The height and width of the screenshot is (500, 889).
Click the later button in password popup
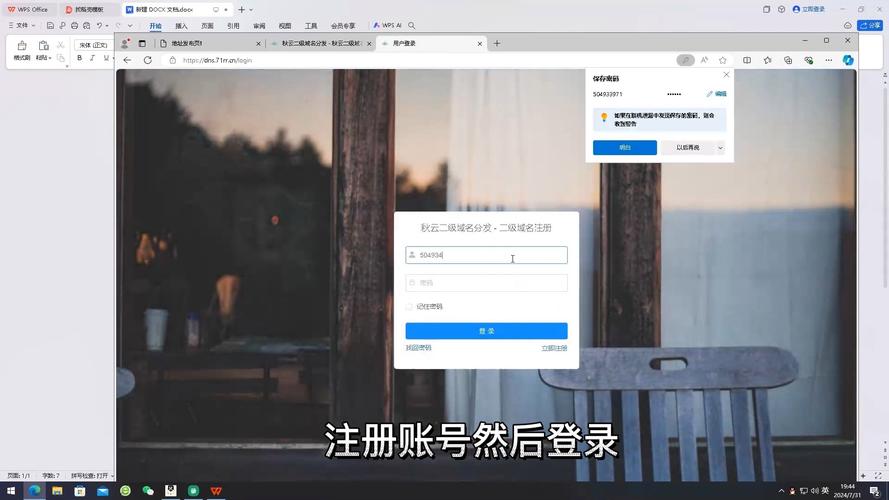pyautogui.click(x=688, y=147)
